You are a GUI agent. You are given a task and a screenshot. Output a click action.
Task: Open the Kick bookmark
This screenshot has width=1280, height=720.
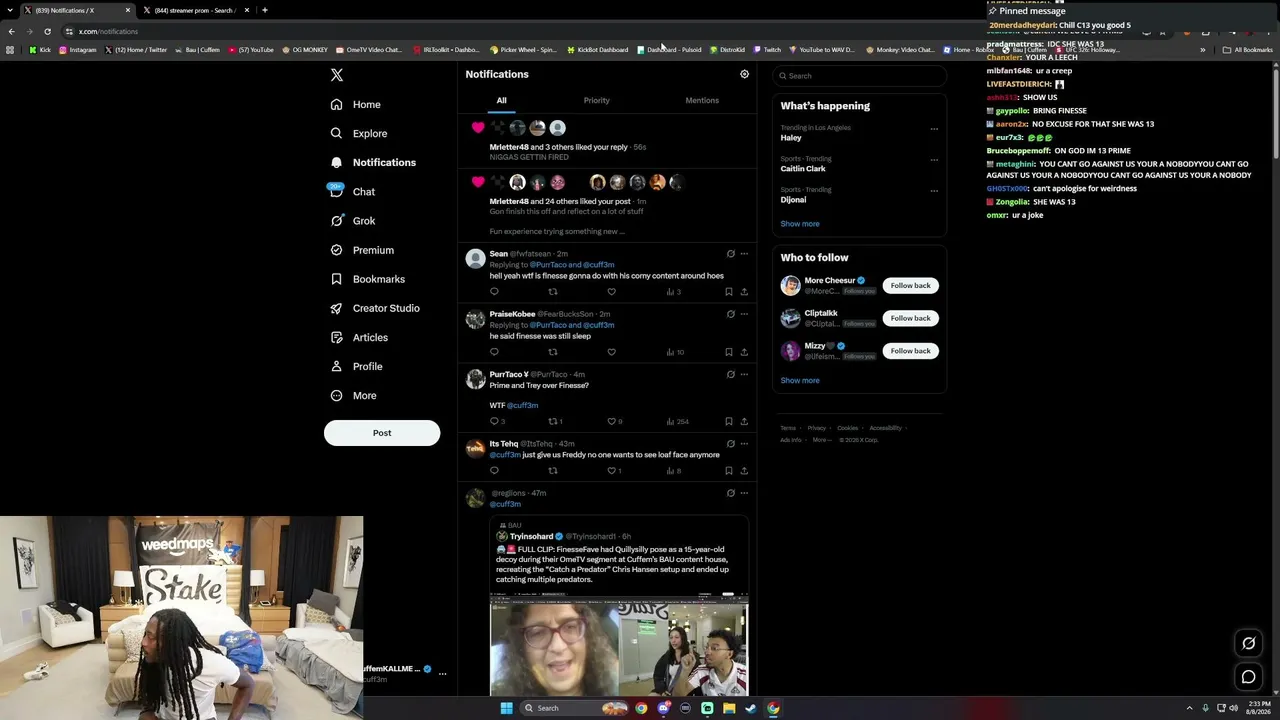click(x=40, y=50)
